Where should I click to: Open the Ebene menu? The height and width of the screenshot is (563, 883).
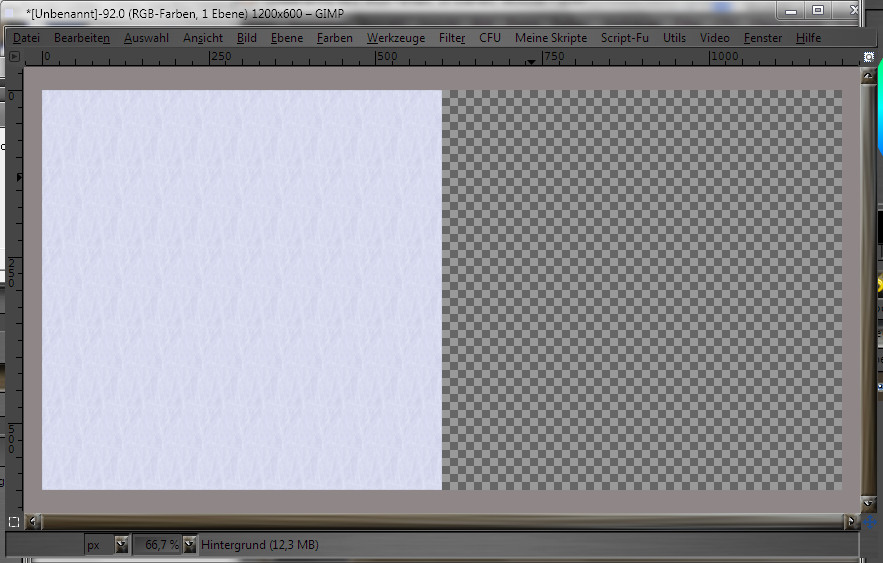click(x=287, y=38)
